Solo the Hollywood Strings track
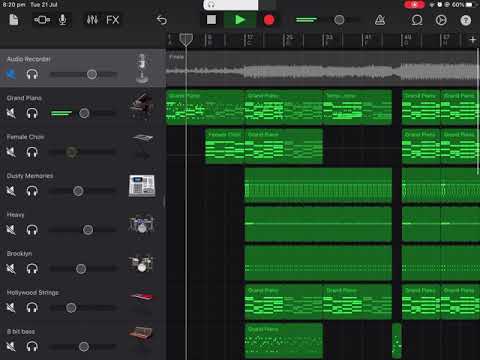Screen dimensions: 480x360 [x=32, y=308]
